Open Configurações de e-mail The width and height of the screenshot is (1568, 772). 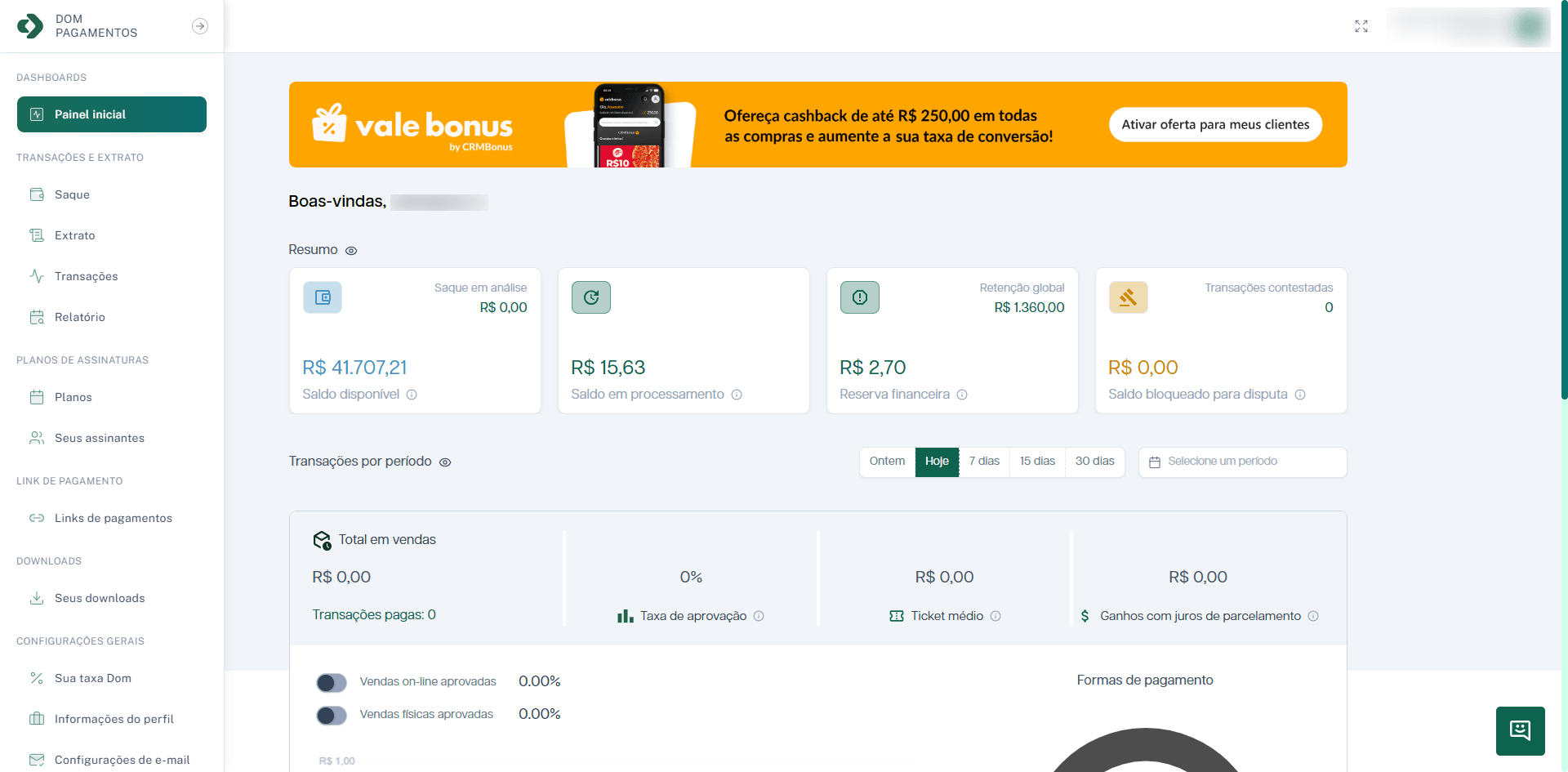(x=121, y=760)
